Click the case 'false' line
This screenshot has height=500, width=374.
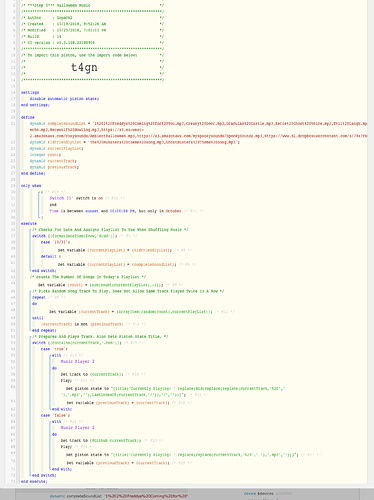pos(55,416)
